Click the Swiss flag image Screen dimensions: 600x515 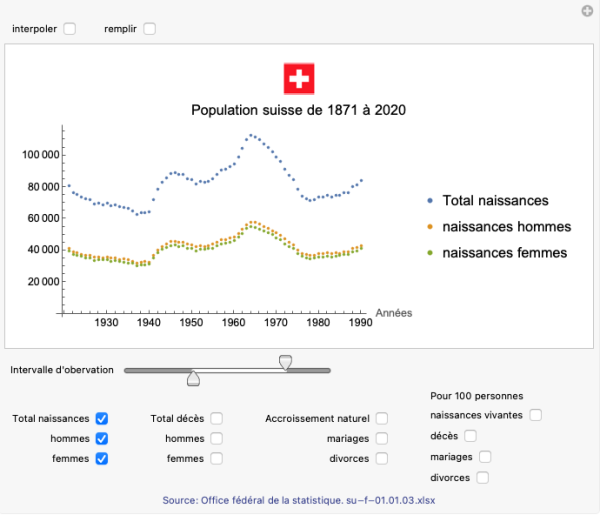coord(299,78)
